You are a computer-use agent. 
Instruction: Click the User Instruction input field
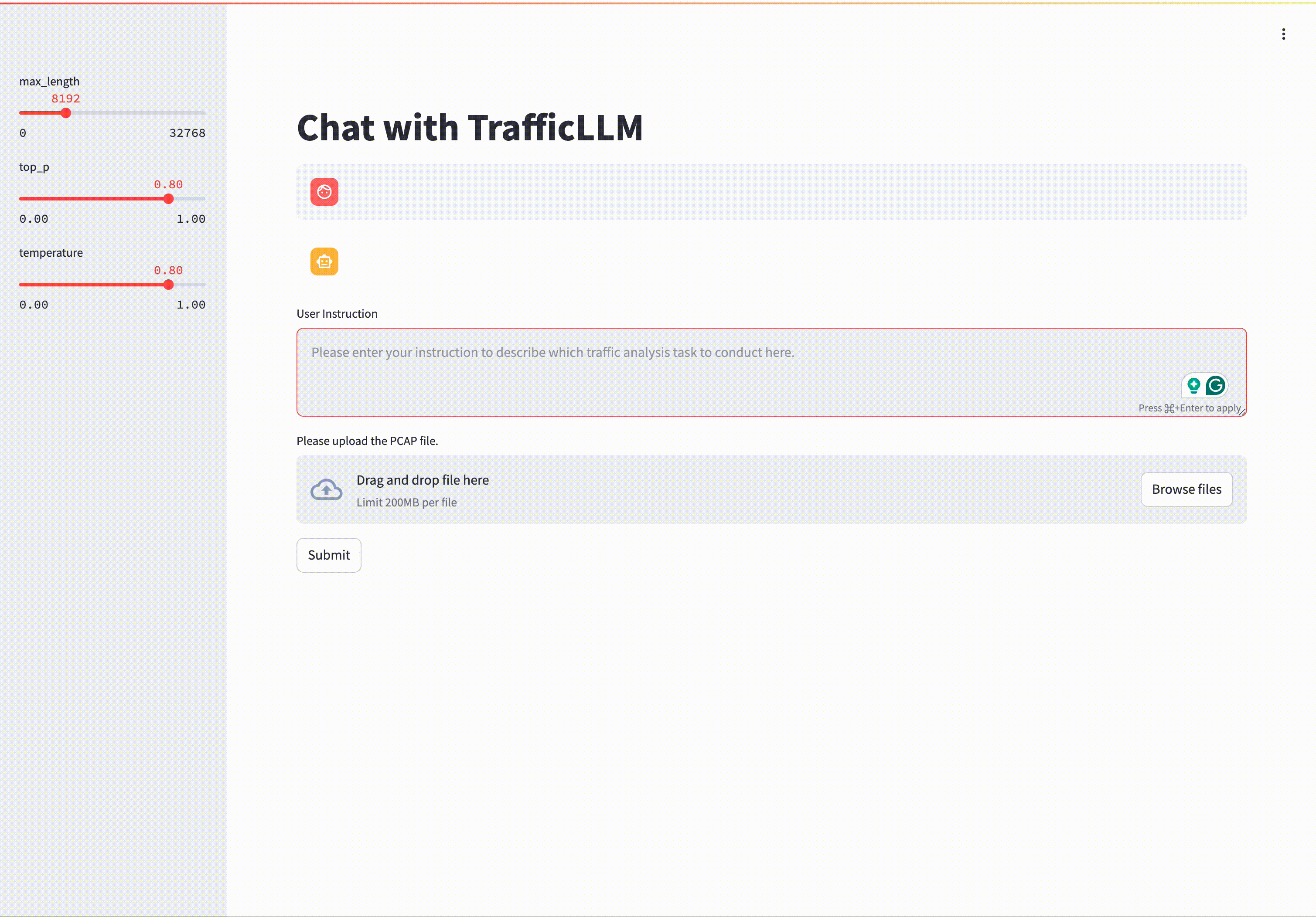coord(772,371)
